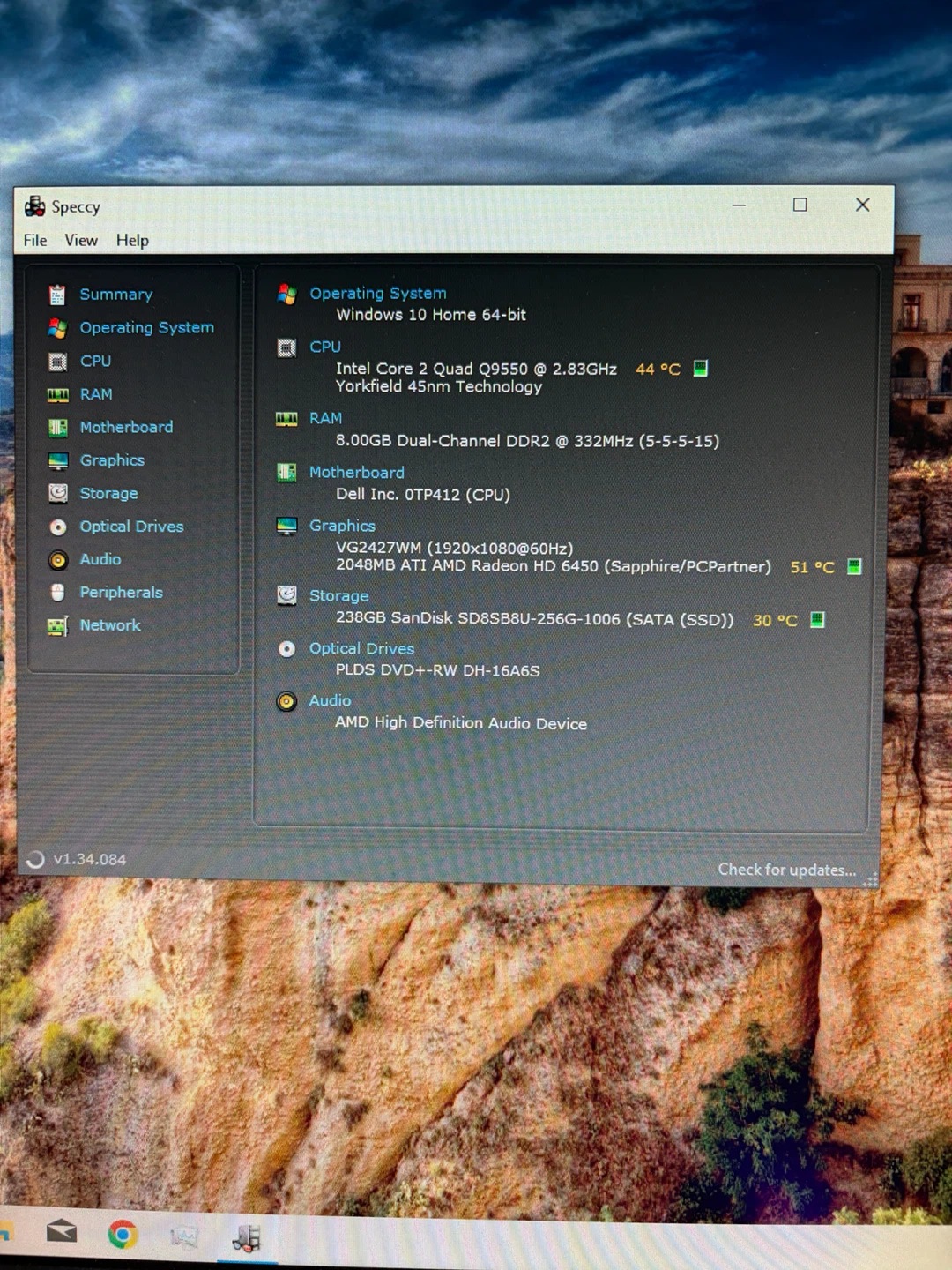Select Summary in the sidebar

click(116, 295)
